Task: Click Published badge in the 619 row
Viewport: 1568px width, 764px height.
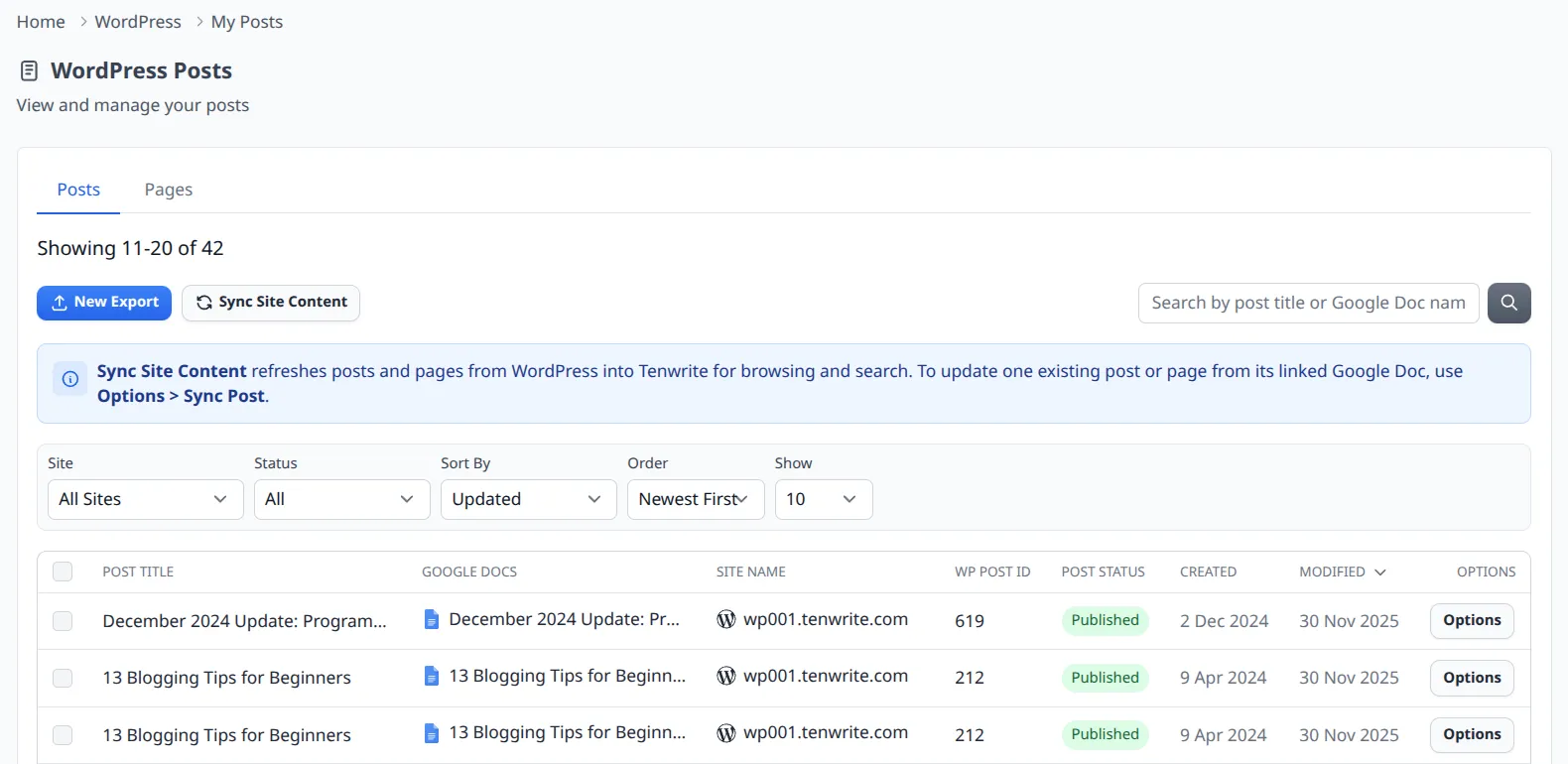Action: click(1105, 620)
